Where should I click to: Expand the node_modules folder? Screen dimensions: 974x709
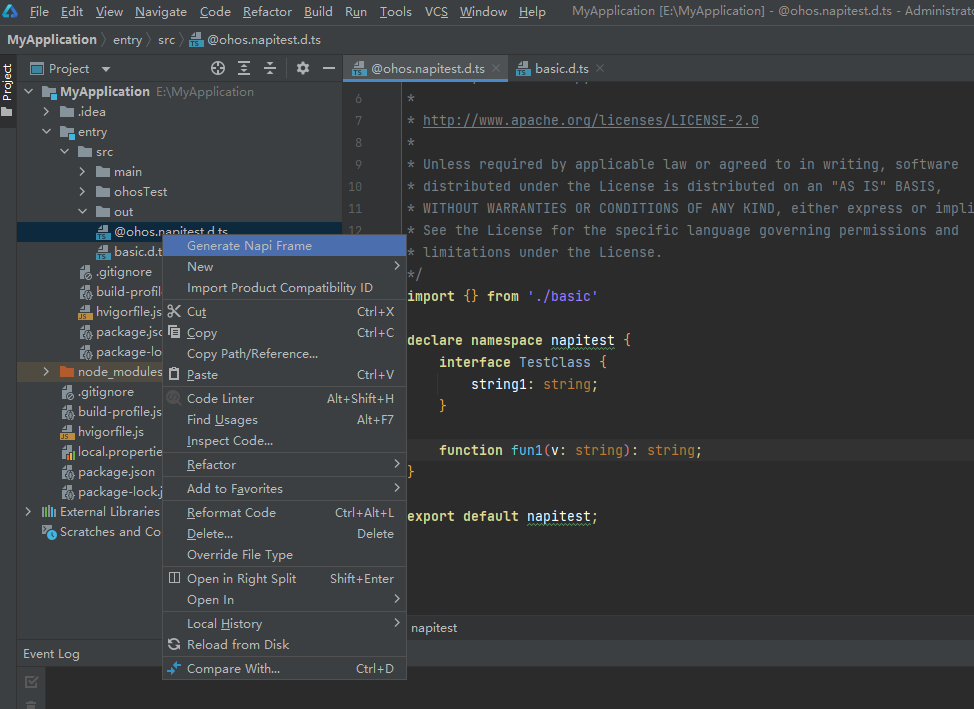coord(46,372)
